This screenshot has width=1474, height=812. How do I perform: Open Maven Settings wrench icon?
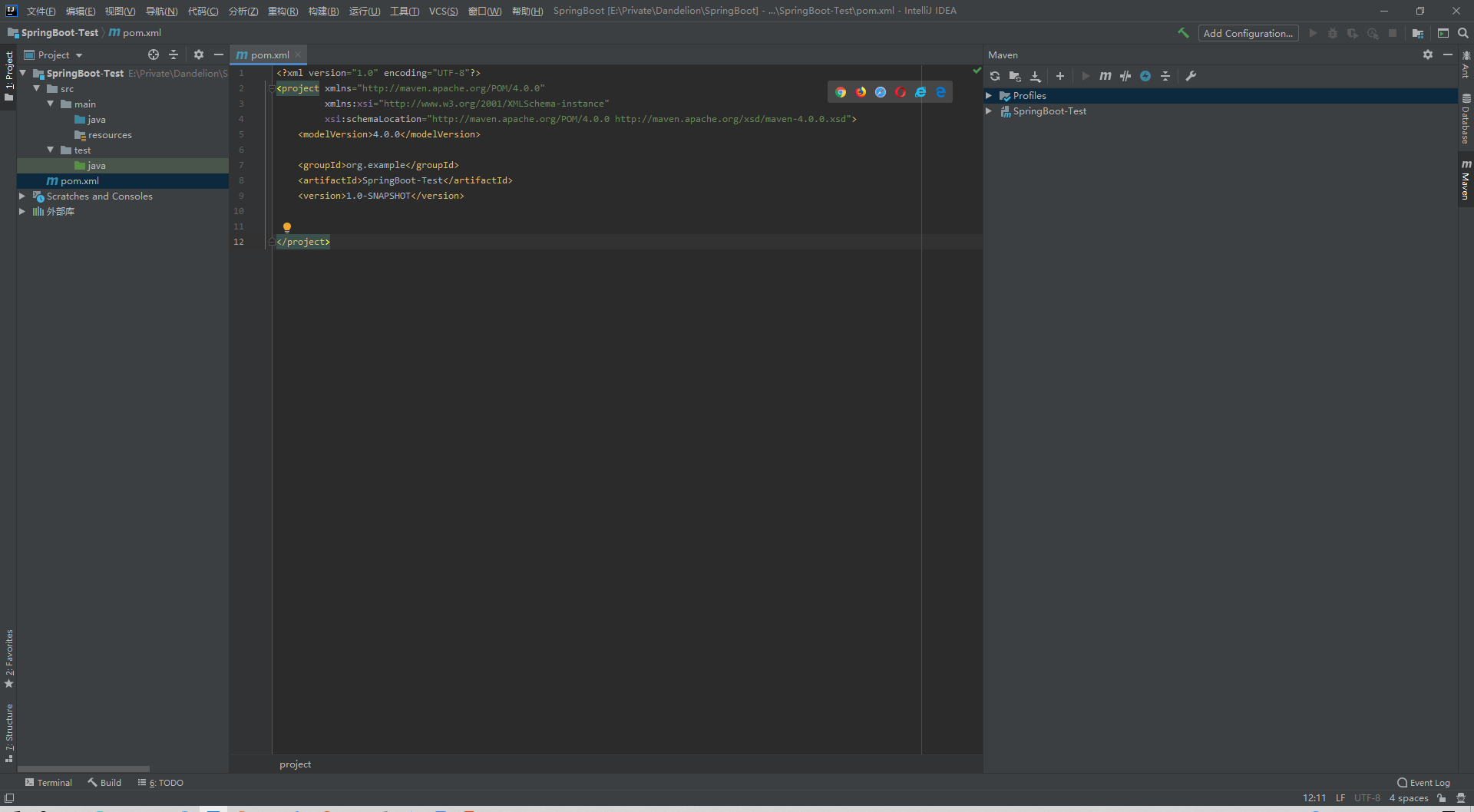(x=1191, y=76)
